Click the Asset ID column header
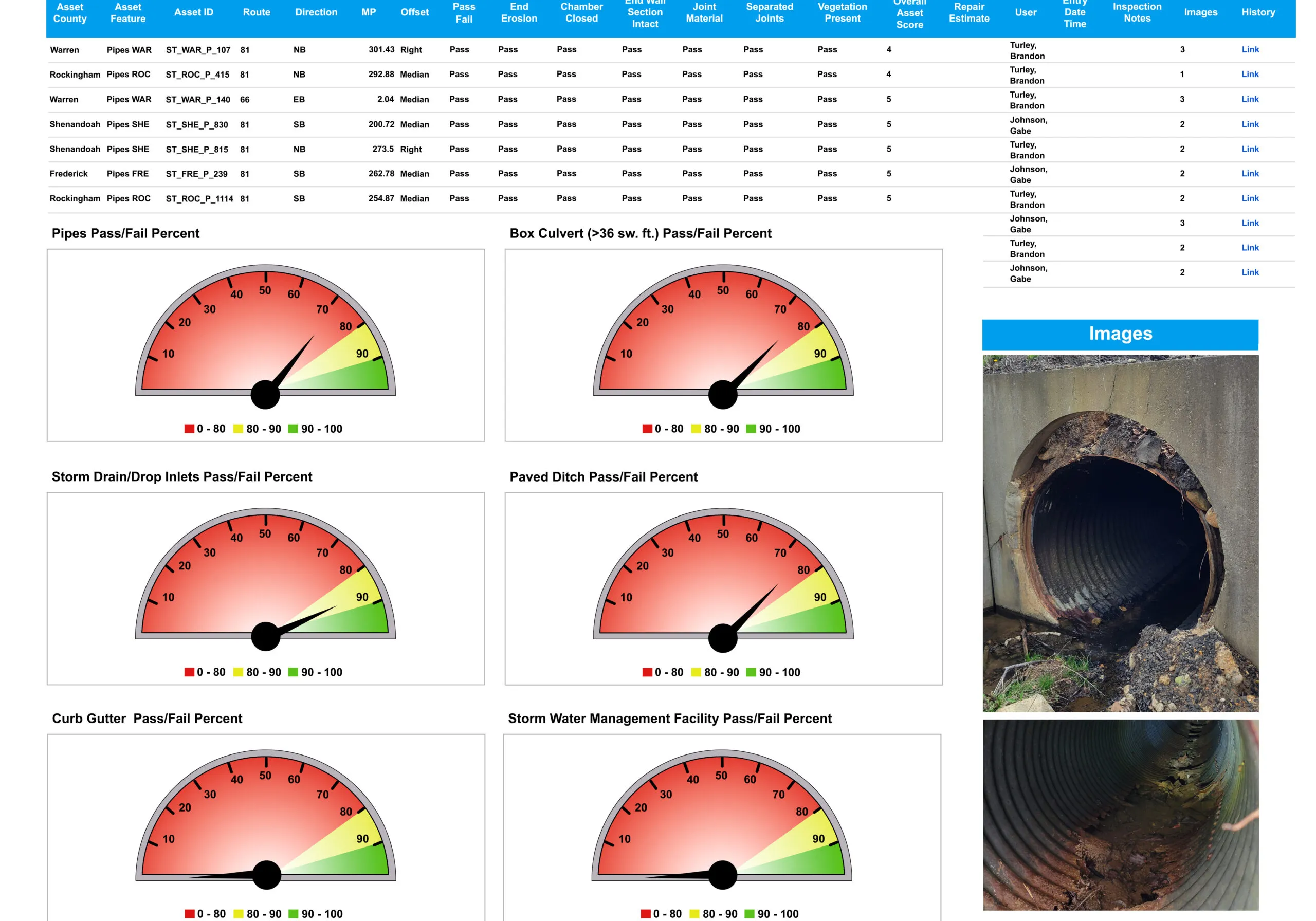Viewport: 1316px width, 921px height. 193,13
